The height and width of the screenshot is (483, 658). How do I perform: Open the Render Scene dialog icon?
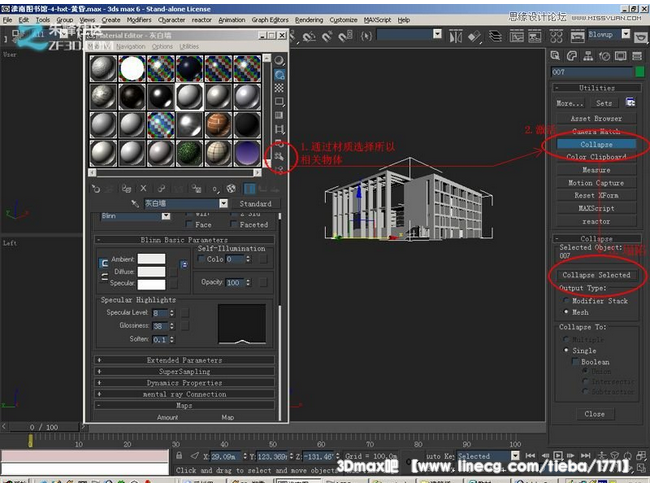[x=577, y=37]
